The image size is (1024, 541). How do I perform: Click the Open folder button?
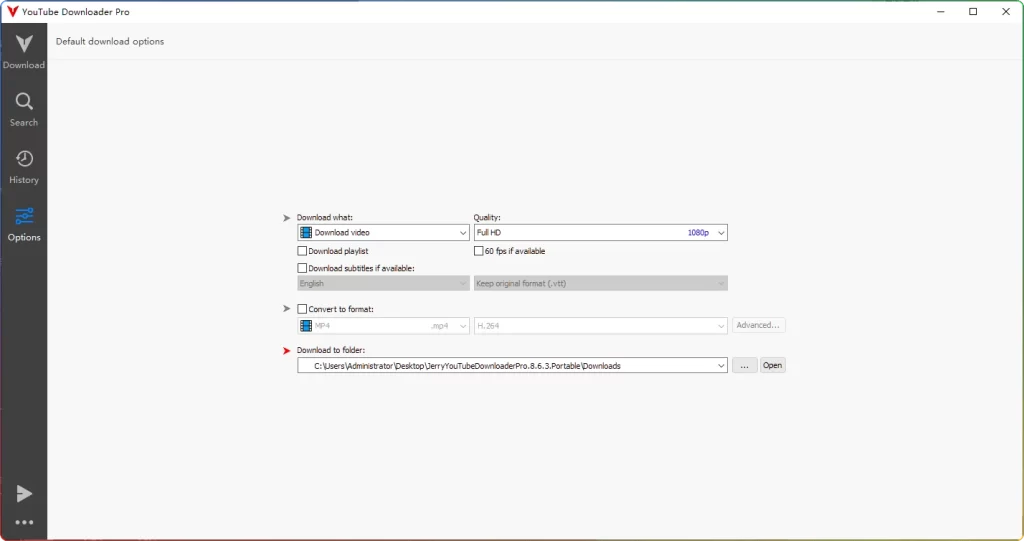point(773,366)
